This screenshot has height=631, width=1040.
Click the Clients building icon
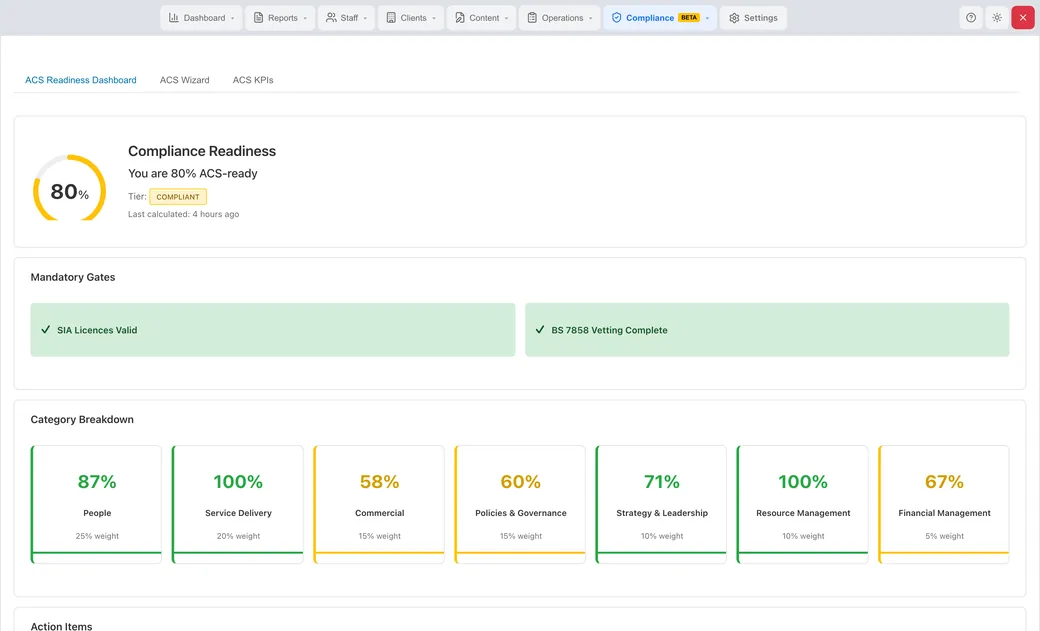[391, 18]
